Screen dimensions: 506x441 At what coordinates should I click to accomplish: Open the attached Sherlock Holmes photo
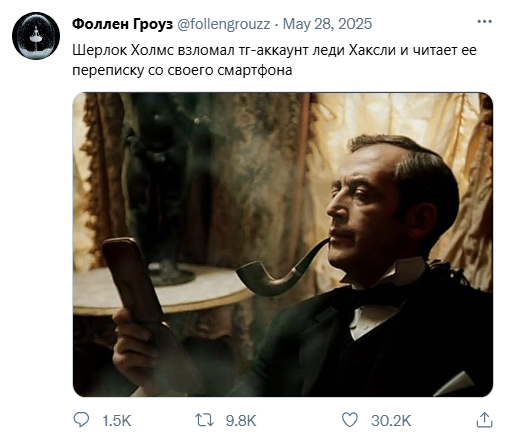283,244
